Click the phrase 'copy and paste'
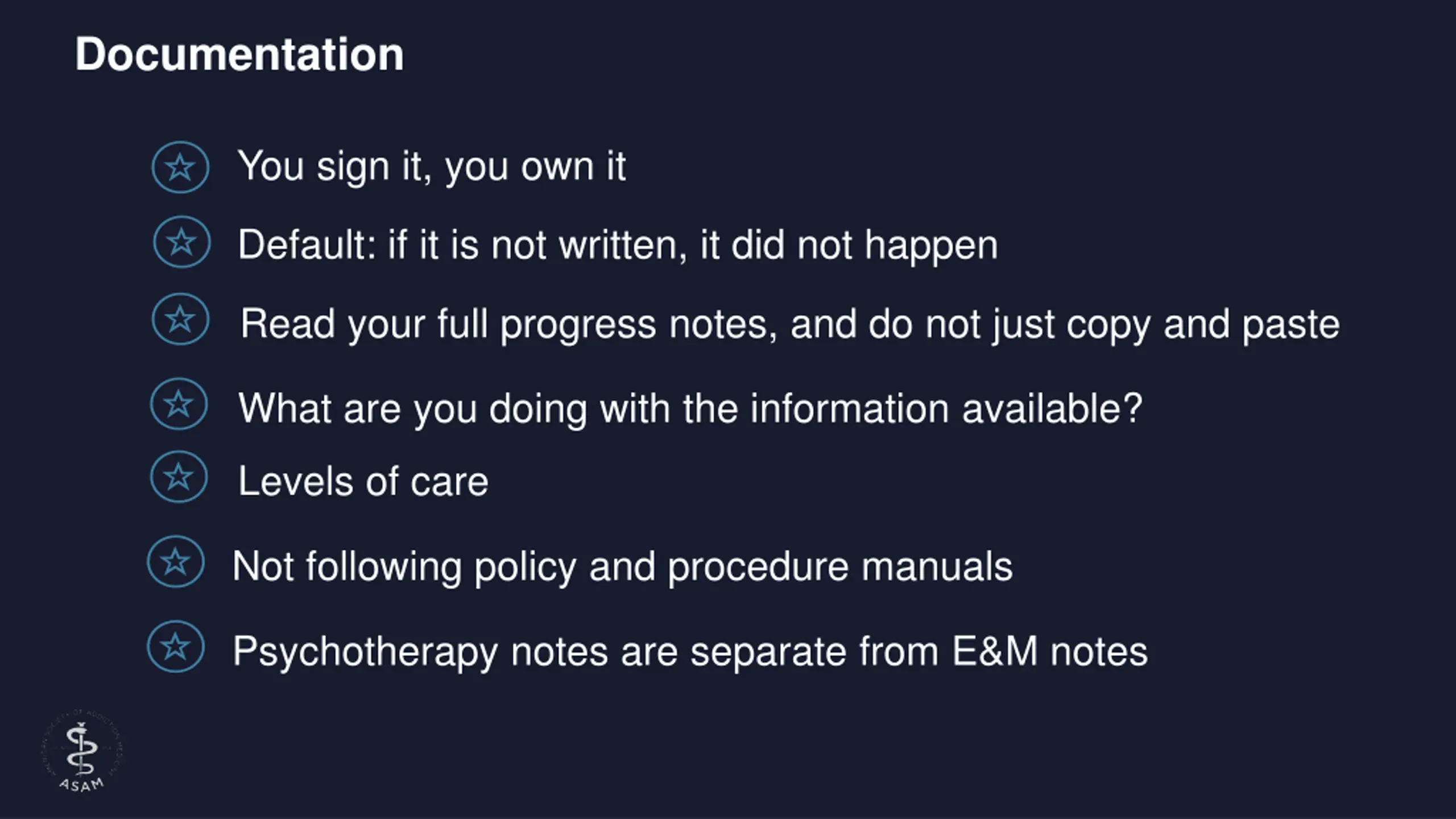The width and height of the screenshot is (1456, 819). tap(1203, 324)
